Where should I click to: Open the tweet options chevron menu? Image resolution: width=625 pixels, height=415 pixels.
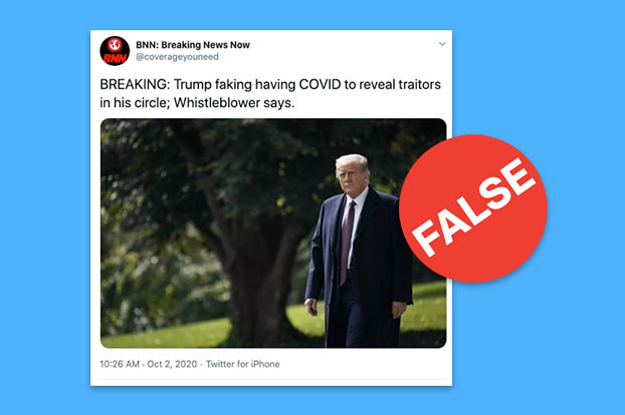[x=442, y=44]
